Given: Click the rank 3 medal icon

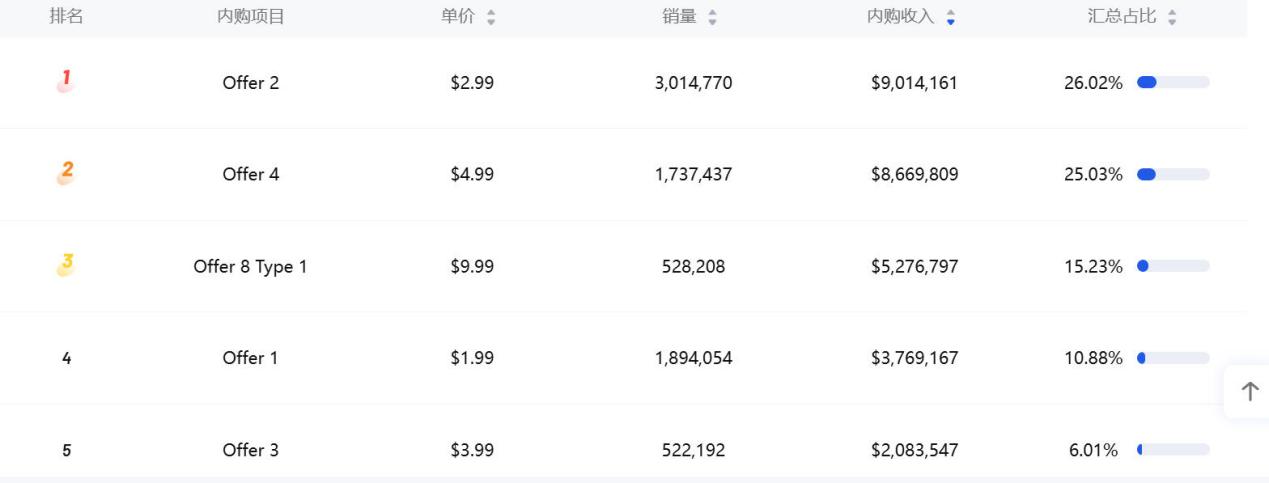Looking at the screenshot, I should 66,266.
